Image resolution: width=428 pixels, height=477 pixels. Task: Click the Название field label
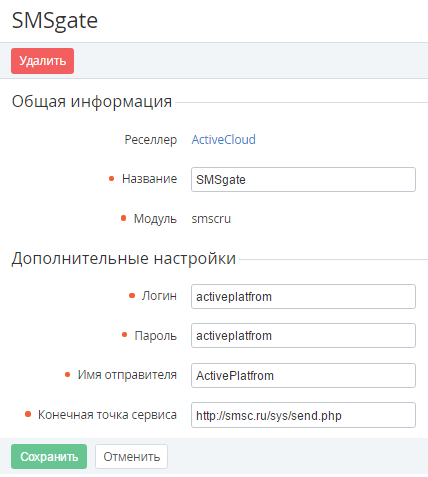pyautogui.click(x=149, y=179)
